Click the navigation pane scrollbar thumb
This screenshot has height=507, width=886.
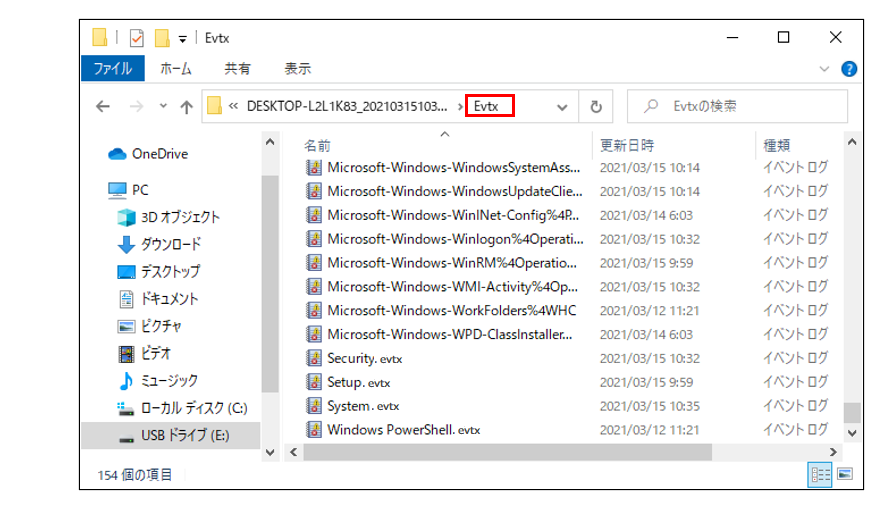[270, 284]
